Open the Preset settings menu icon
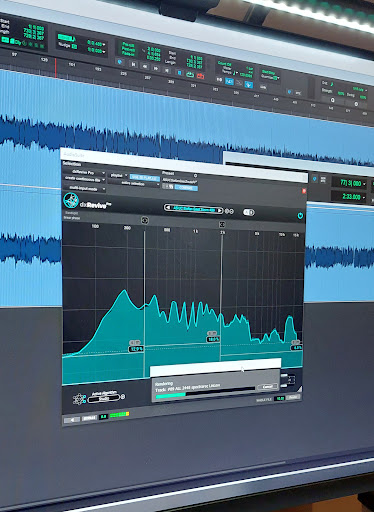 [x=195, y=176]
